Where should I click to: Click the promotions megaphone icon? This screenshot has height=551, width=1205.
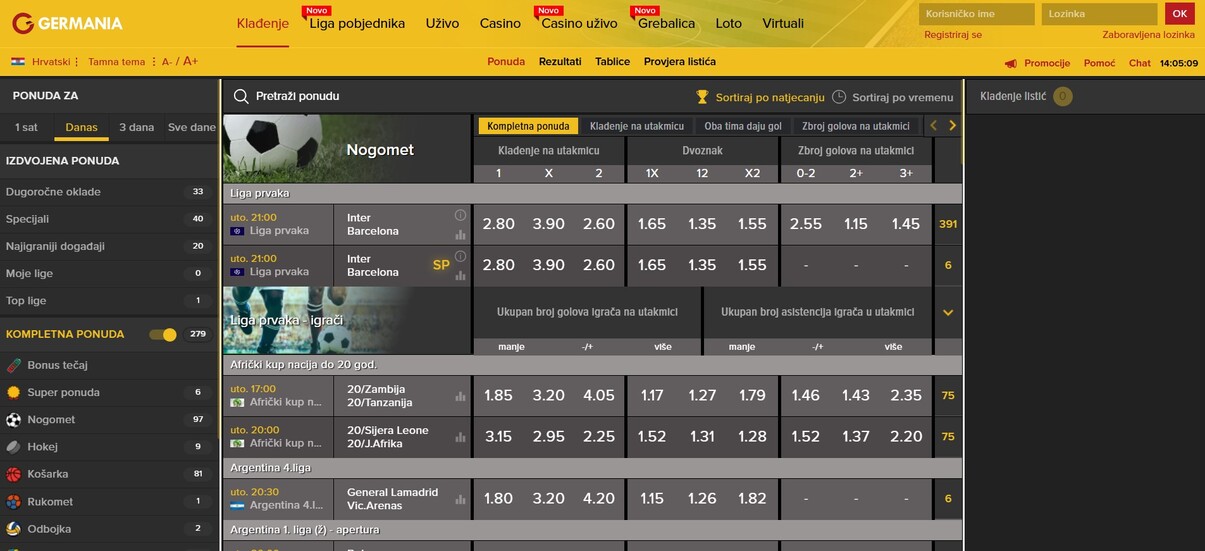pos(1011,63)
